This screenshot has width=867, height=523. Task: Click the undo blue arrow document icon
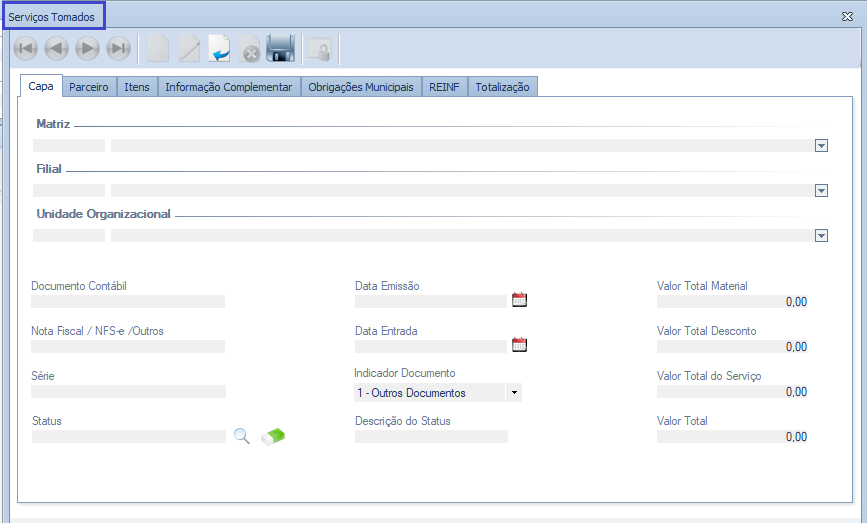(x=219, y=48)
